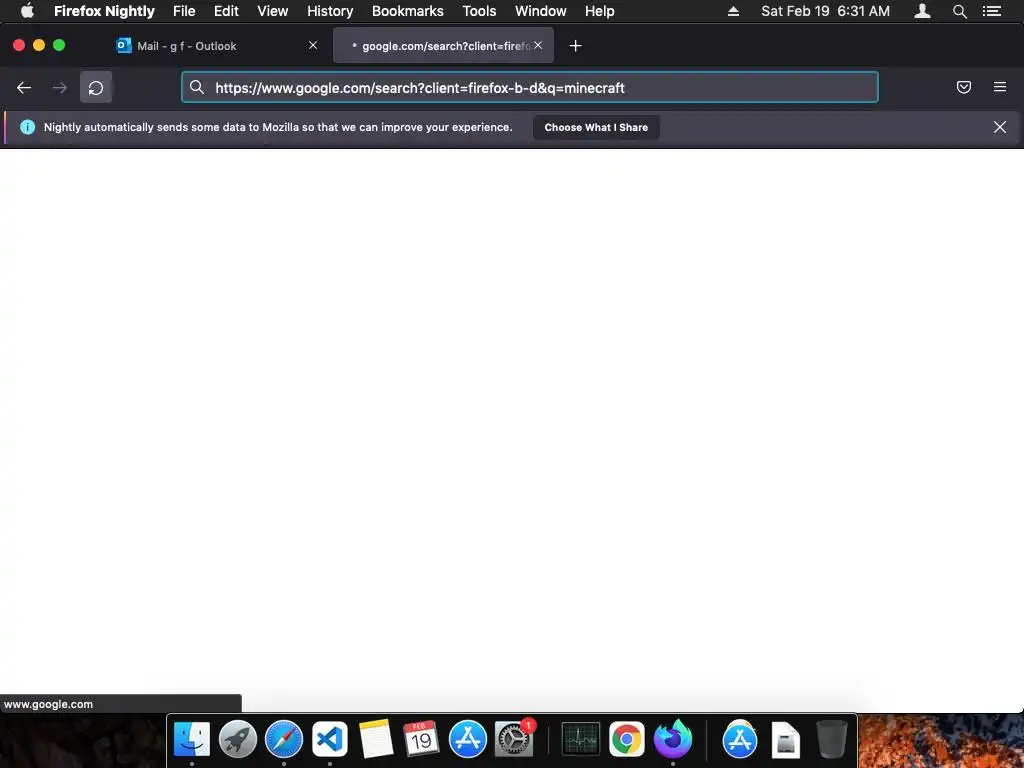The image size is (1024, 768).
Task: Click the info icon in notification bar
Action: click(x=27, y=127)
